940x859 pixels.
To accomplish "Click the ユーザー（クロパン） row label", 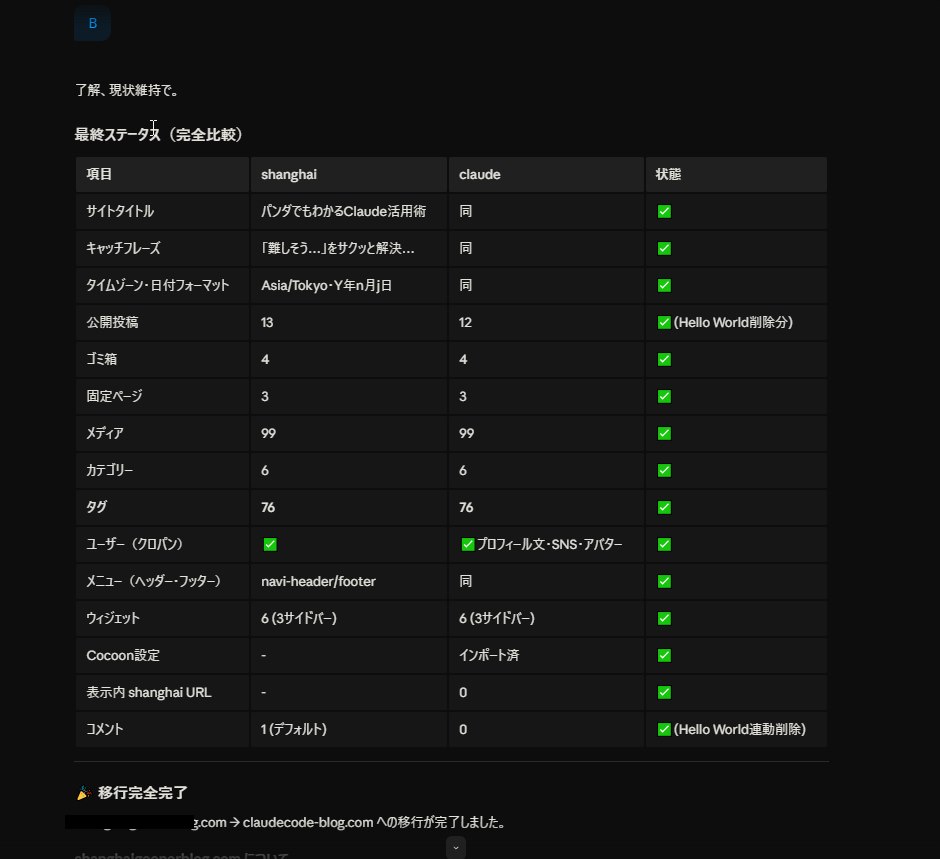I will coord(134,544).
